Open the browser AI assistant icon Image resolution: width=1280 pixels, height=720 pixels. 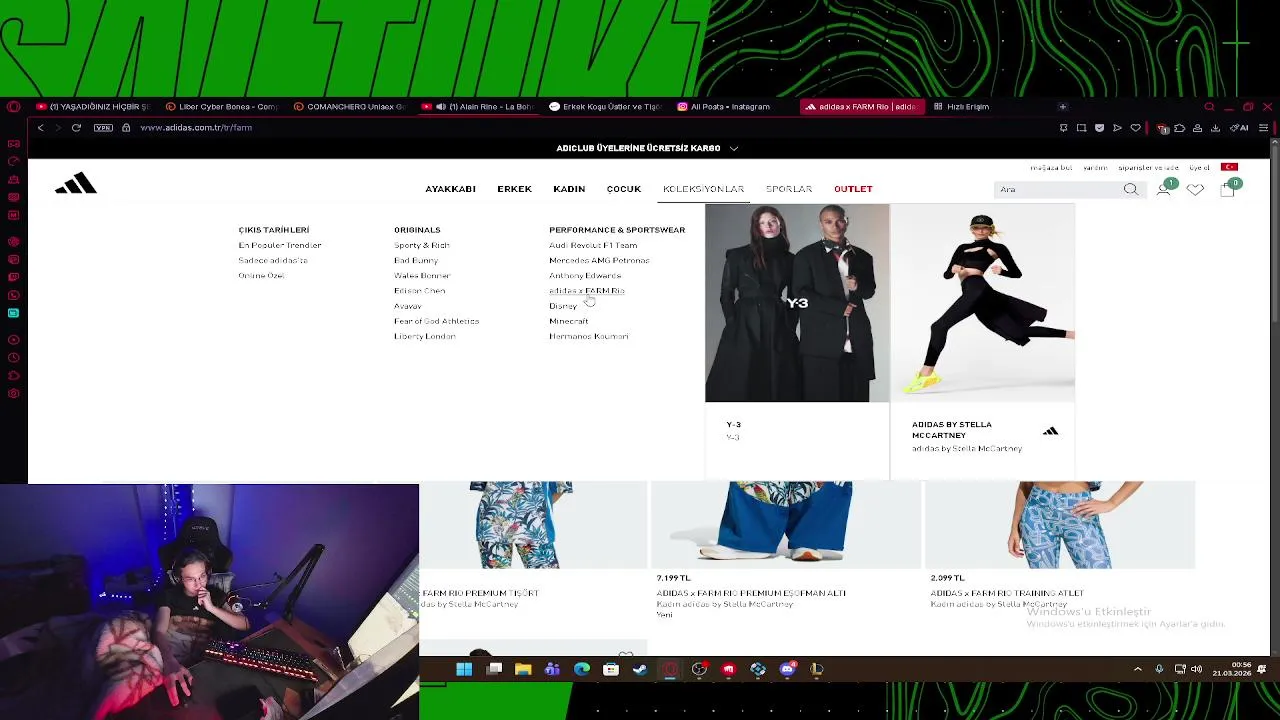click(1240, 128)
